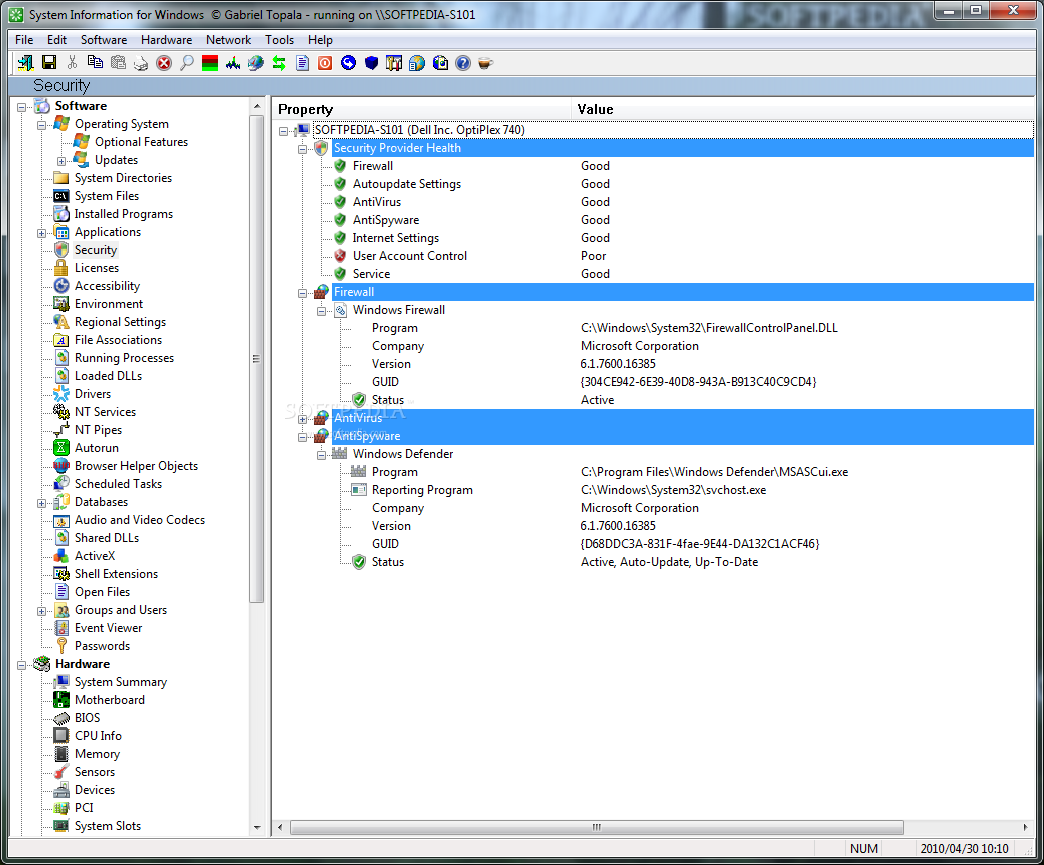Image resolution: width=1044 pixels, height=865 pixels.
Task: Open the Hardware menu
Action: point(166,40)
